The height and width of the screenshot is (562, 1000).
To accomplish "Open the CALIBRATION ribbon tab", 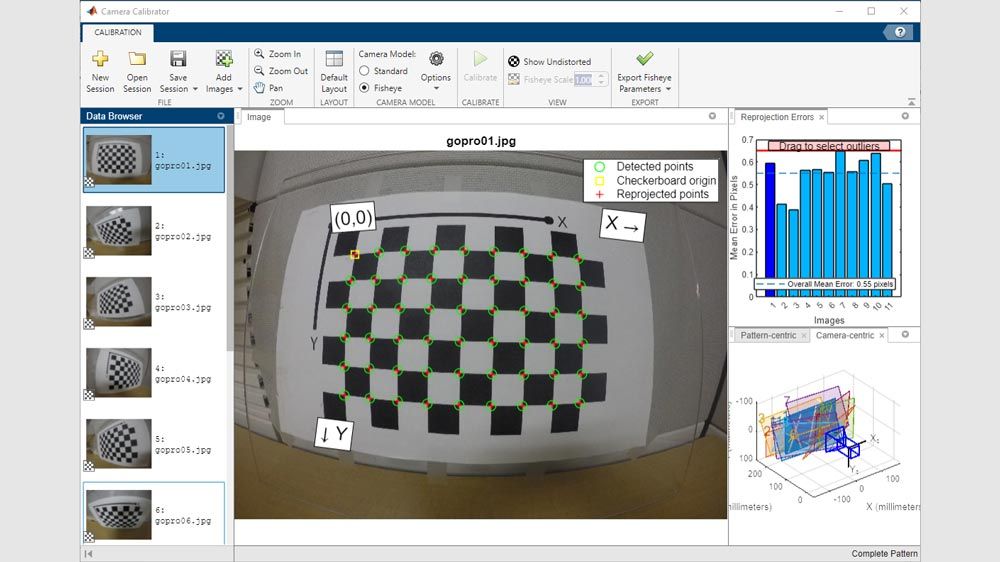I will (118, 32).
